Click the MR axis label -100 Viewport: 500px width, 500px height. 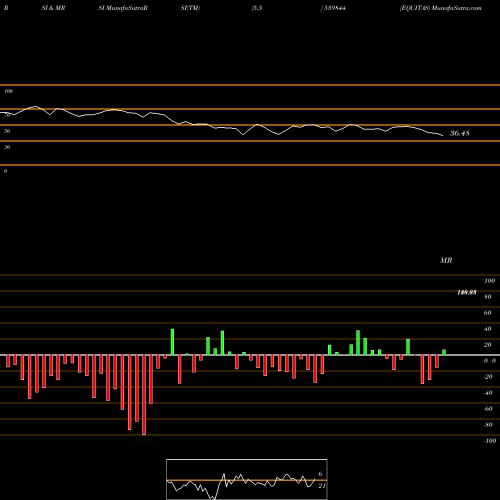click(x=490, y=441)
